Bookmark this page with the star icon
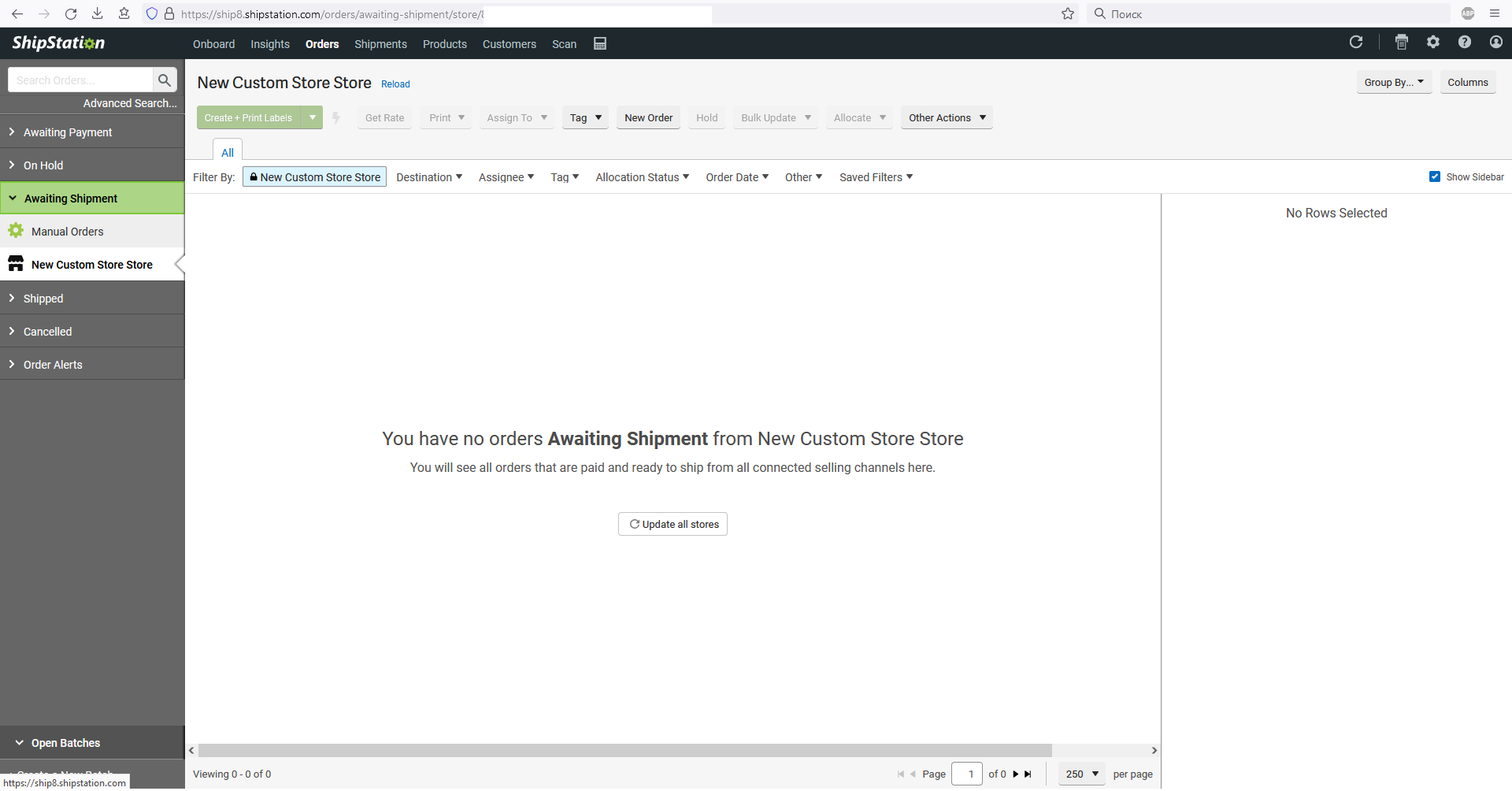1512x791 pixels. 1068,13
